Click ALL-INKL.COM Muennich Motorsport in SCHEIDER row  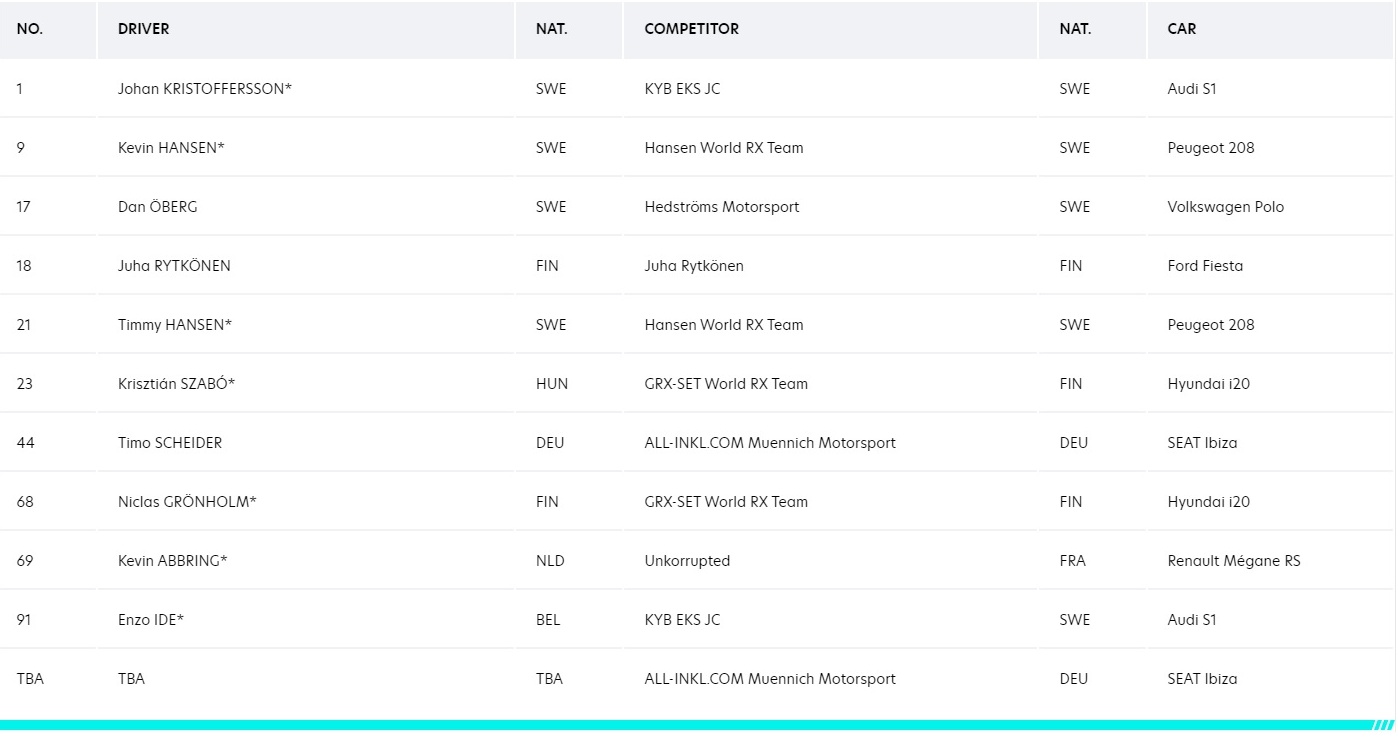coord(770,442)
